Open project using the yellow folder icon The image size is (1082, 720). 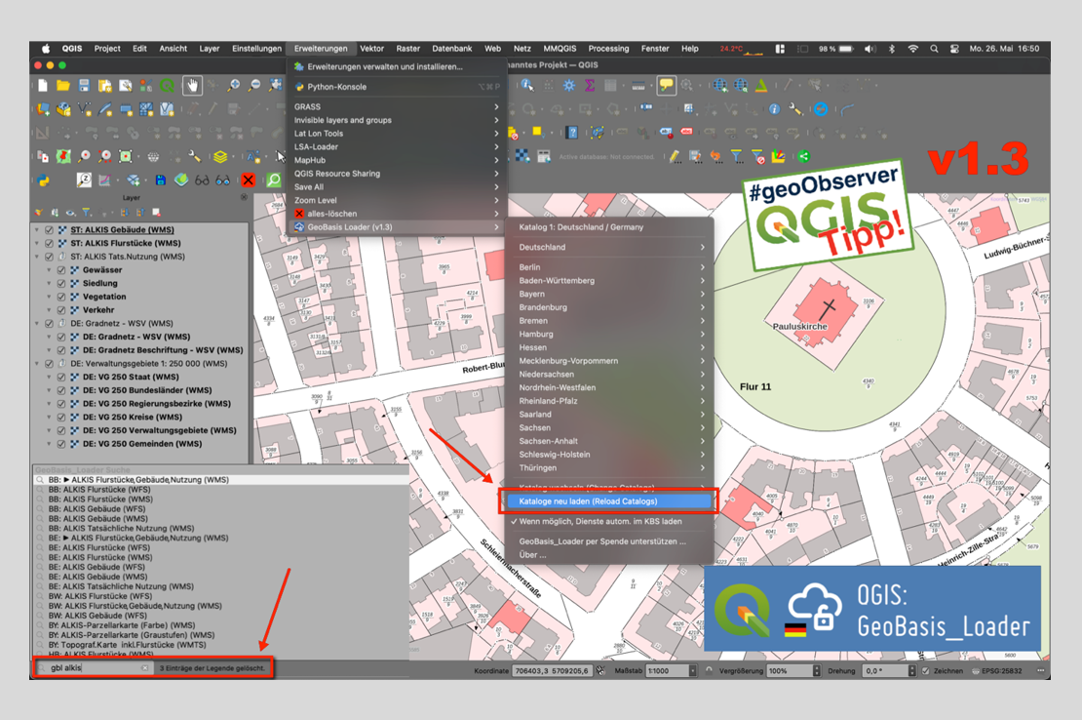coord(63,86)
